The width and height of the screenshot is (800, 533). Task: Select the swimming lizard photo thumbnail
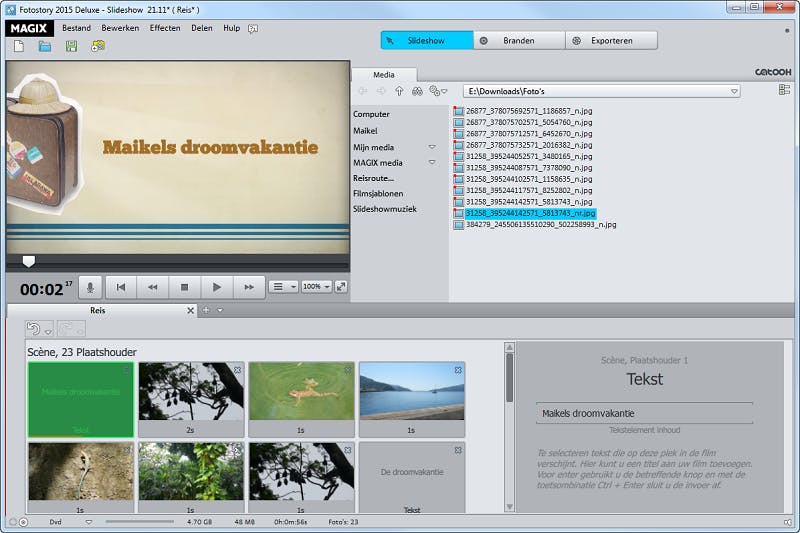[x=301, y=392]
